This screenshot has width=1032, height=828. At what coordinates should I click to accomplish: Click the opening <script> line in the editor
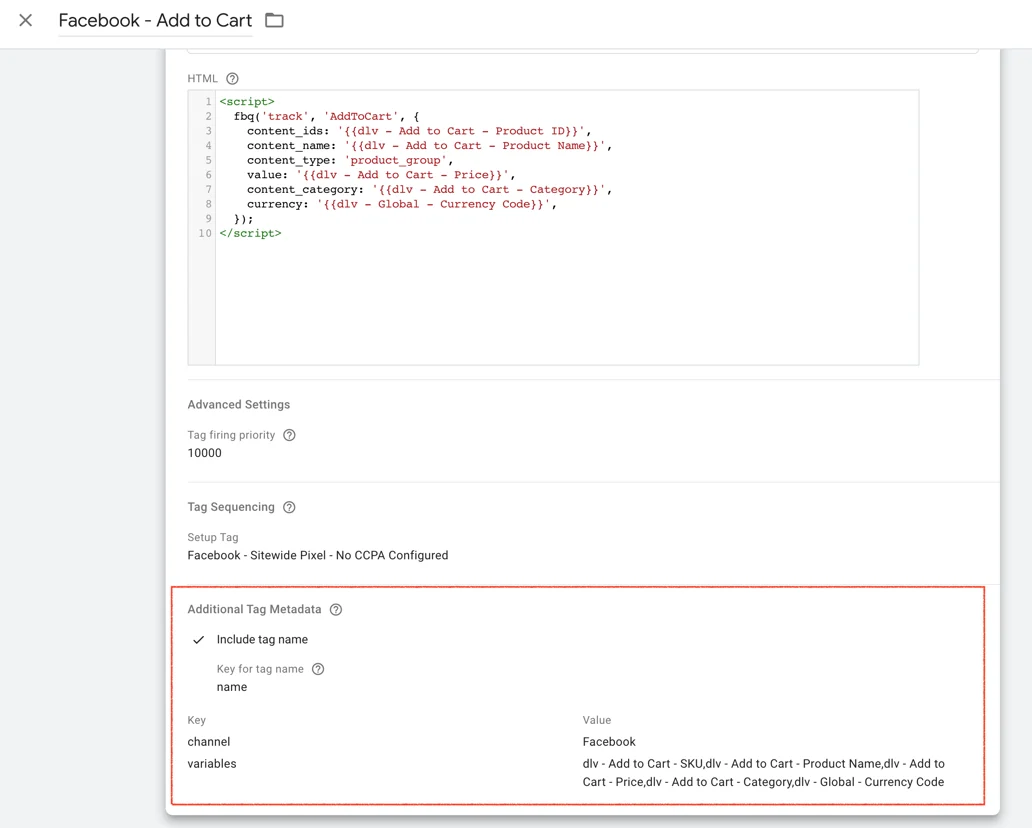pos(247,101)
